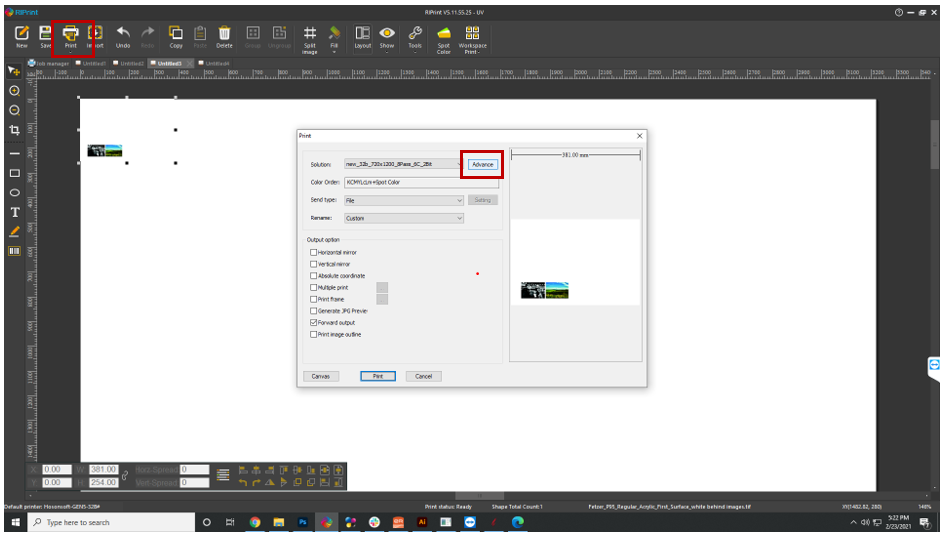Click the Advance button
945x538 pixels.
coord(483,164)
